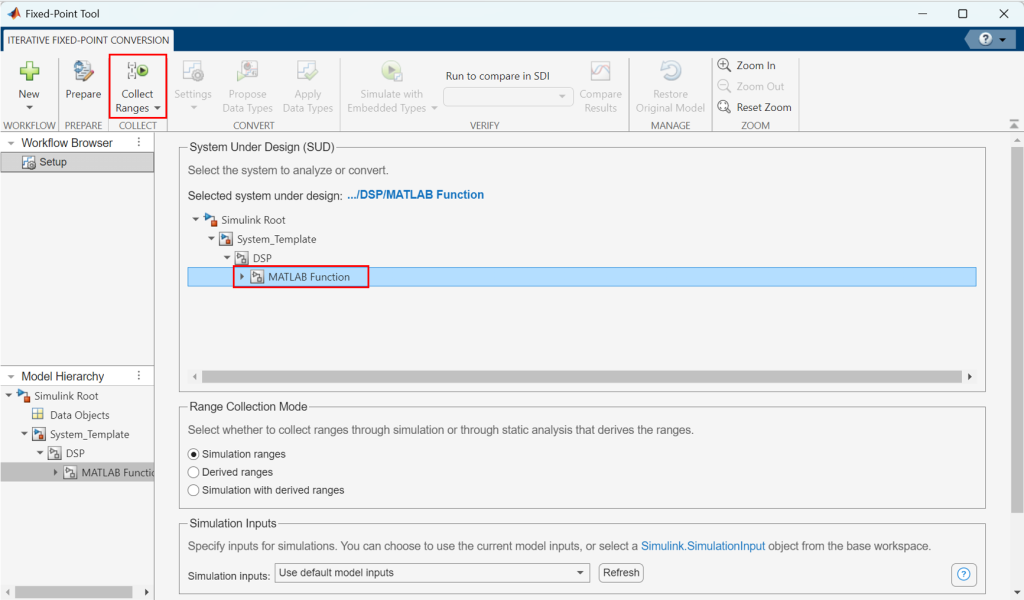Viewport: 1024px width, 600px height.
Task: Click the Collect Ranges icon
Action: (137, 71)
